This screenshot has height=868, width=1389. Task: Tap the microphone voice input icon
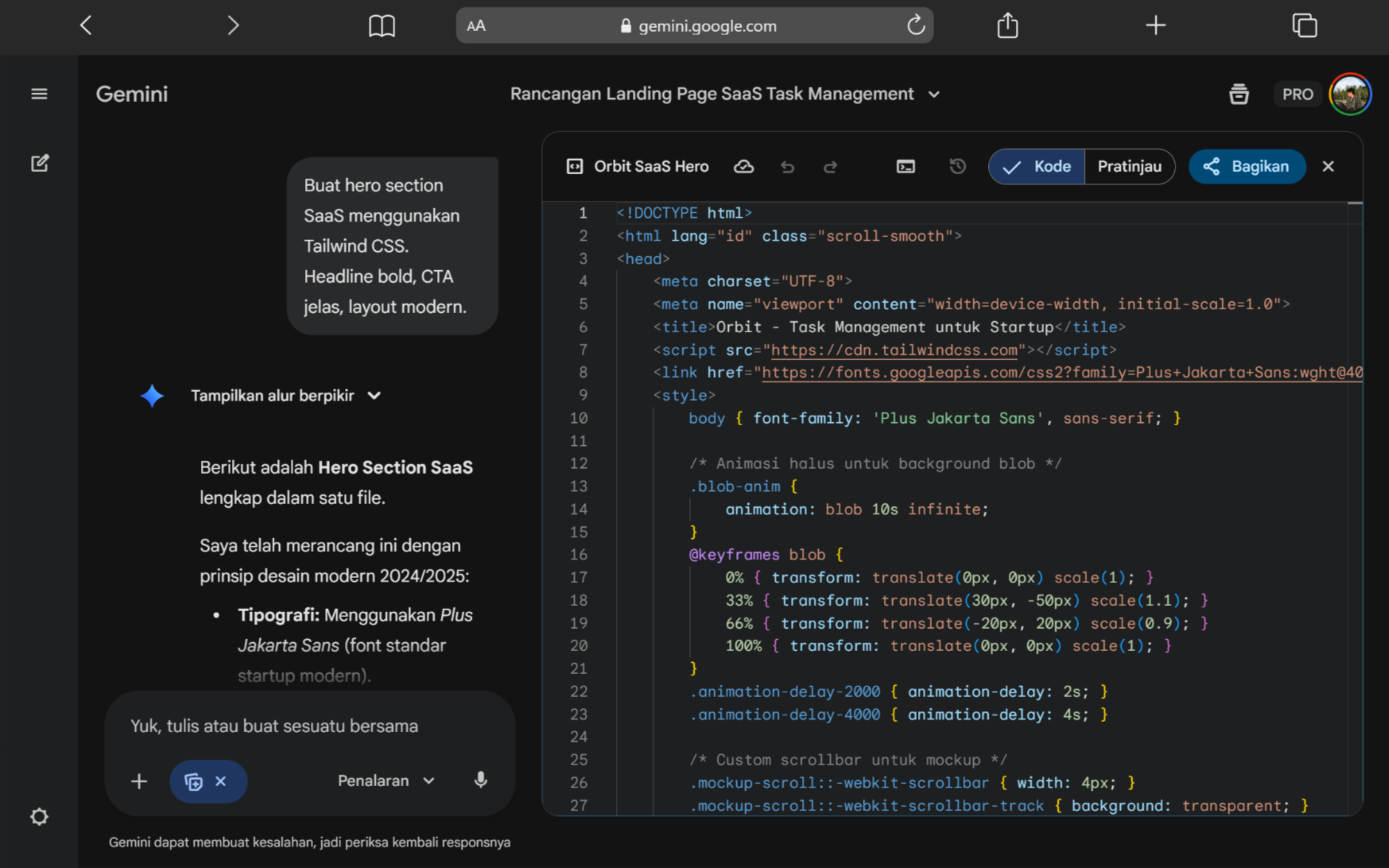[481, 780]
